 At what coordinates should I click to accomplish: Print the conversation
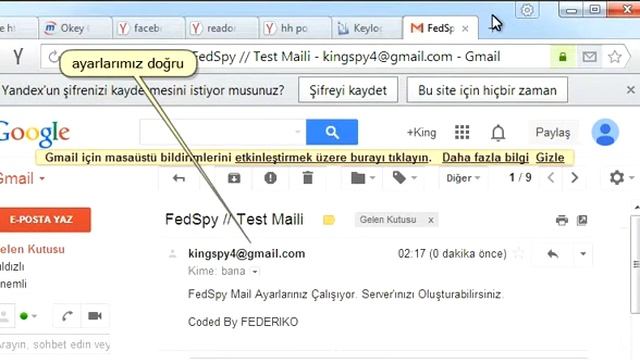click(x=562, y=220)
